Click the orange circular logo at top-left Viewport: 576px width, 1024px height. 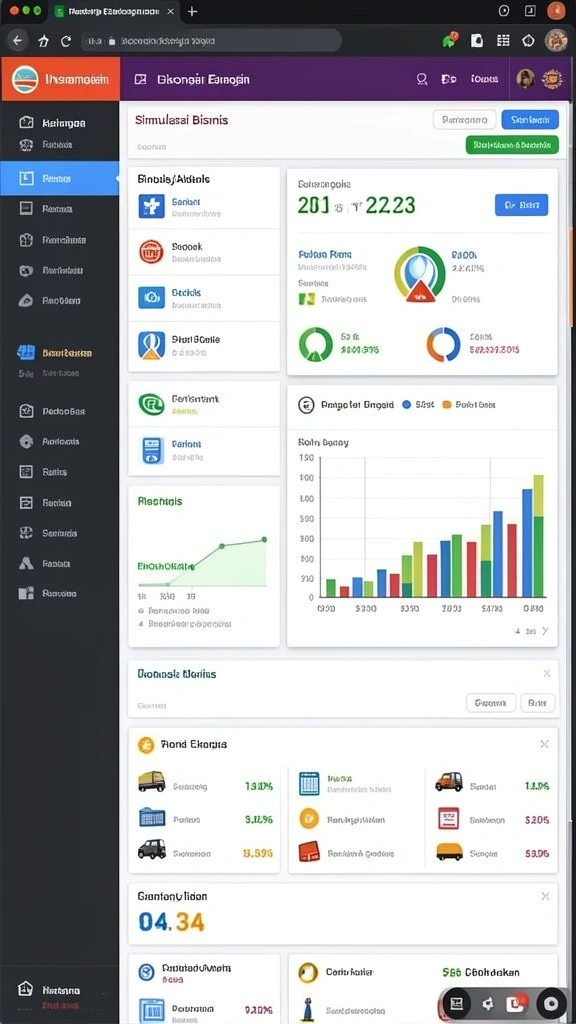point(25,80)
